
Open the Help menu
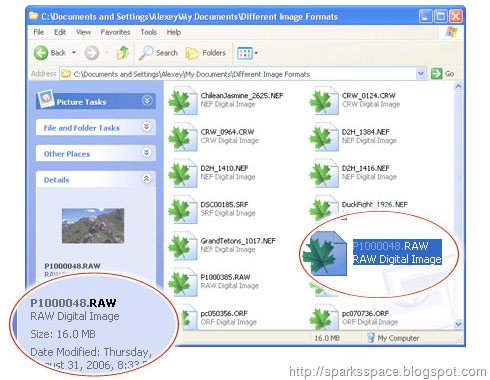pos(174,32)
